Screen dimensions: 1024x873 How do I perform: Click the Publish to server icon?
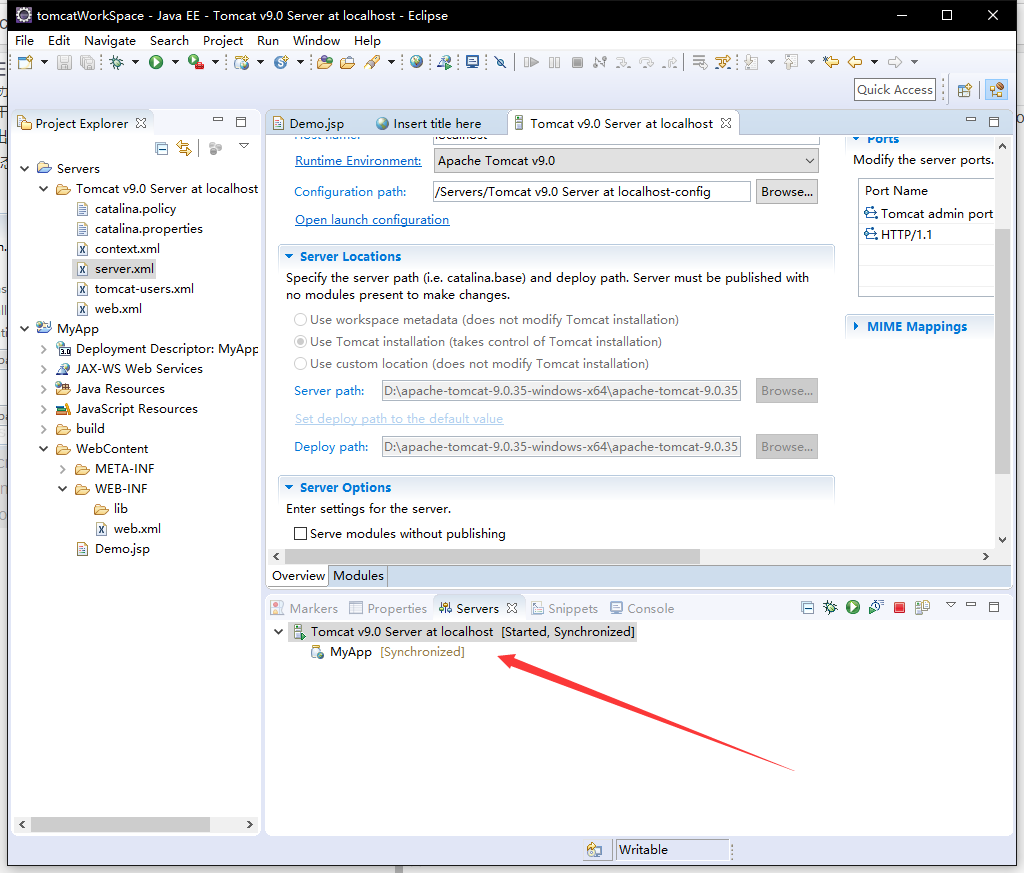[x=922, y=608]
